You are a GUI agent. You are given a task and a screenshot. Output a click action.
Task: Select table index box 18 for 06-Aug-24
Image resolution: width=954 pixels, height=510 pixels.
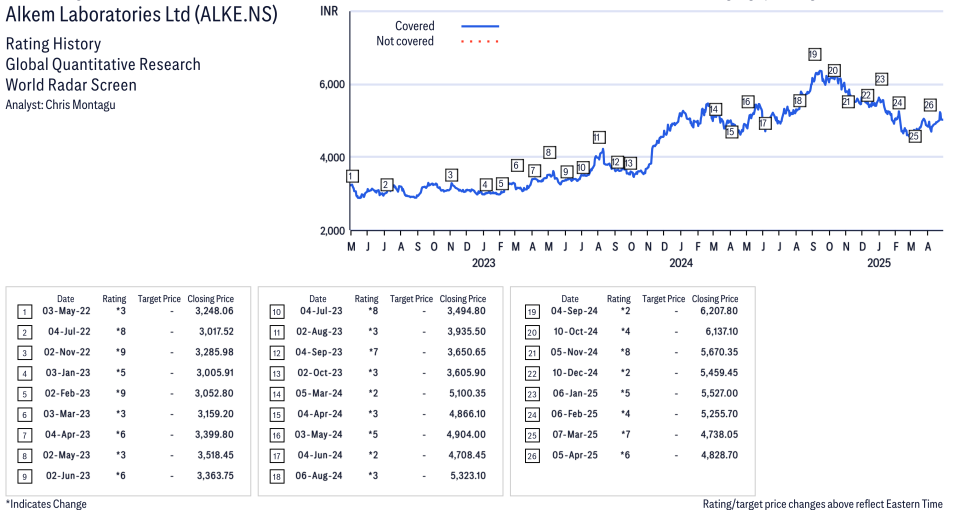pyautogui.click(x=277, y=477)
